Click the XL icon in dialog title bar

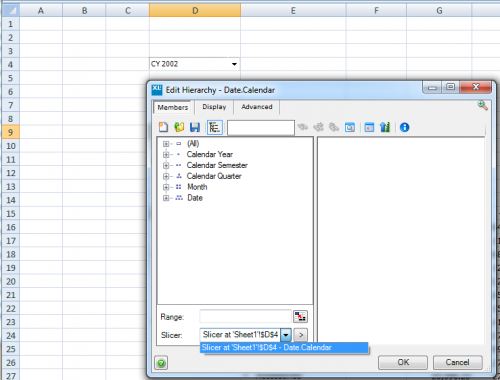coord(157,90)
